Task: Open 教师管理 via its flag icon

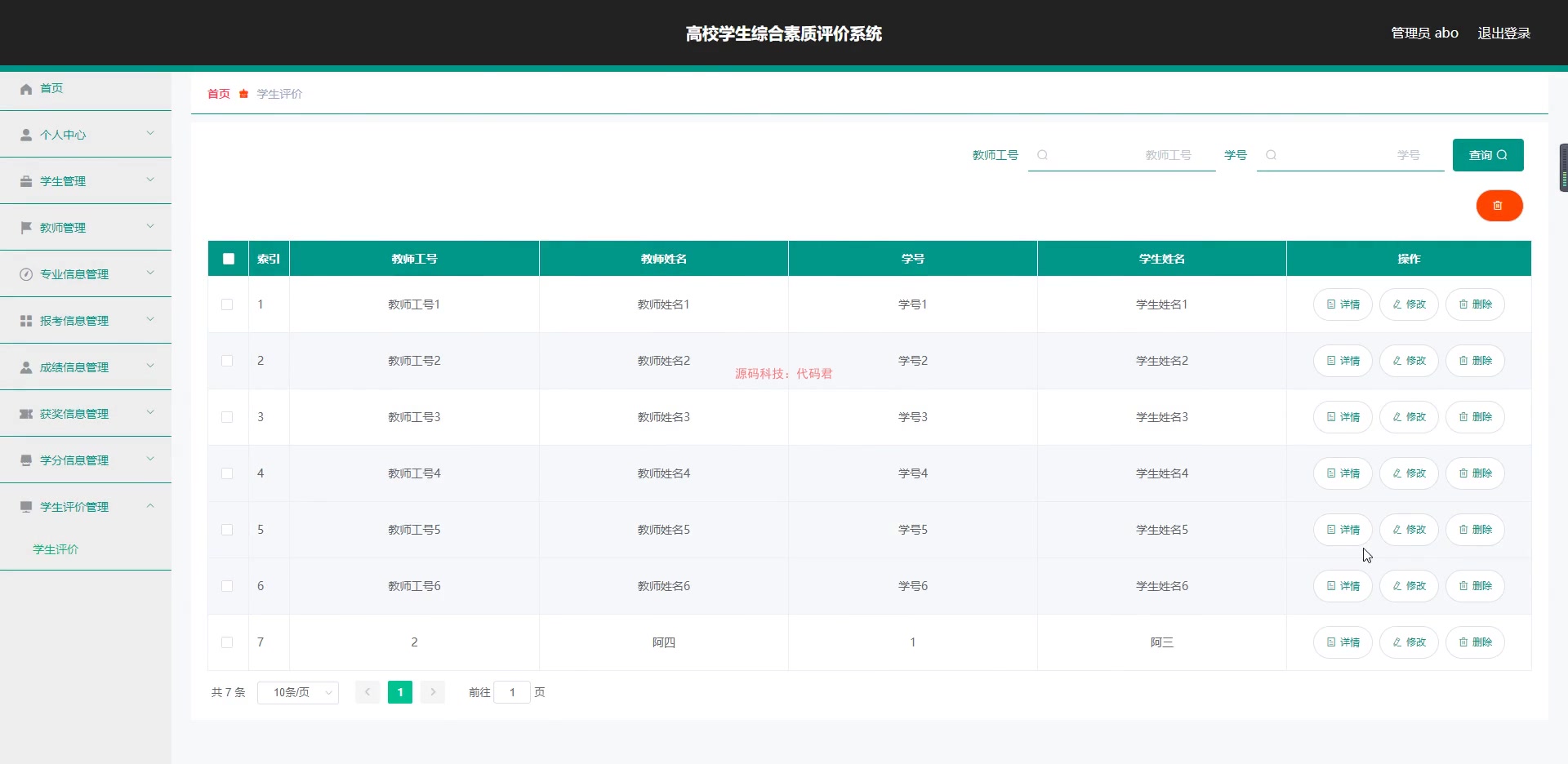Action: (25, 227)
